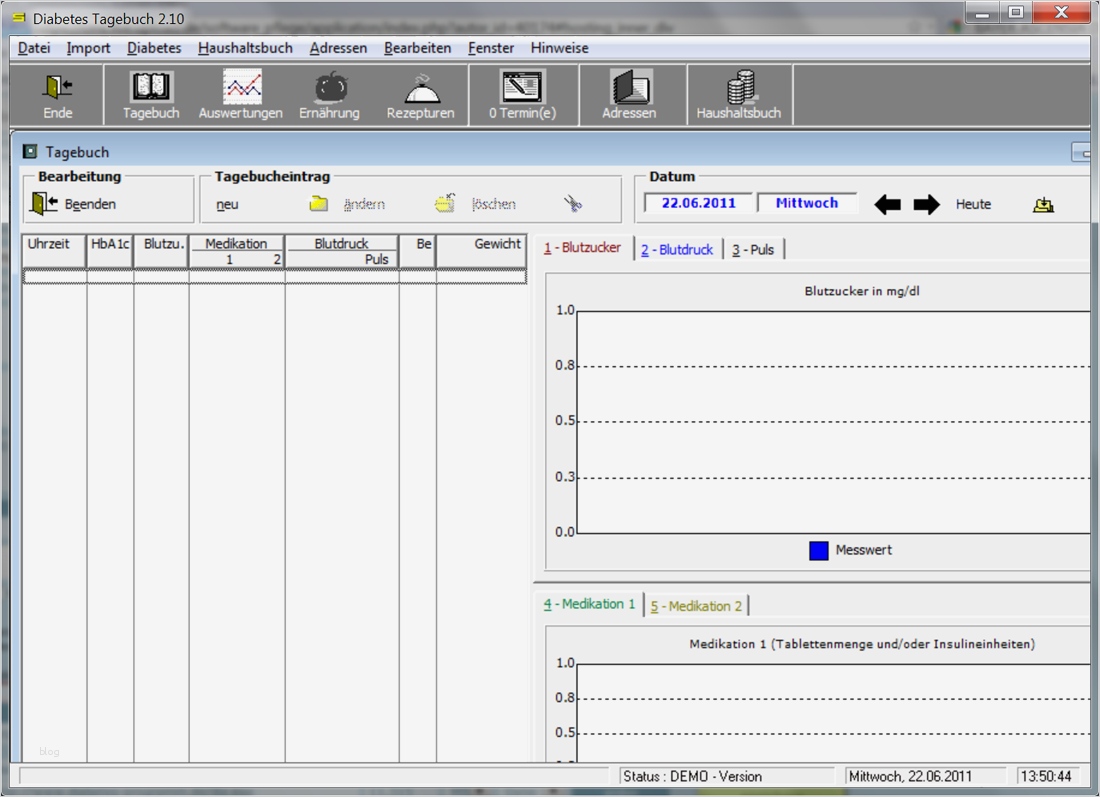Switch to the 3 - Puls tab
1100x797 pixels.
[753, 249]
